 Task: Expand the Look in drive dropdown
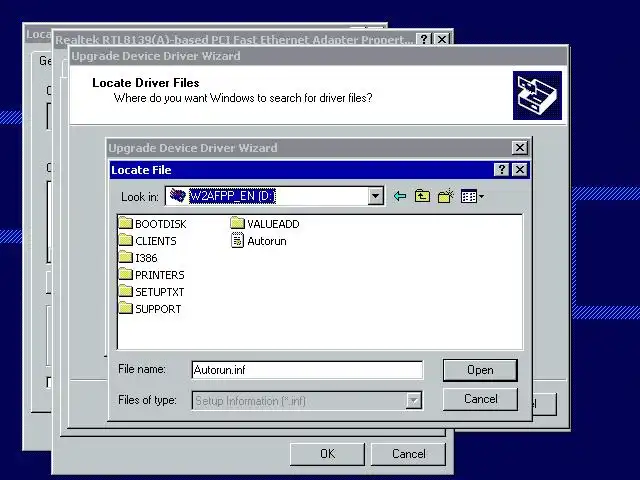click(376, 196)
